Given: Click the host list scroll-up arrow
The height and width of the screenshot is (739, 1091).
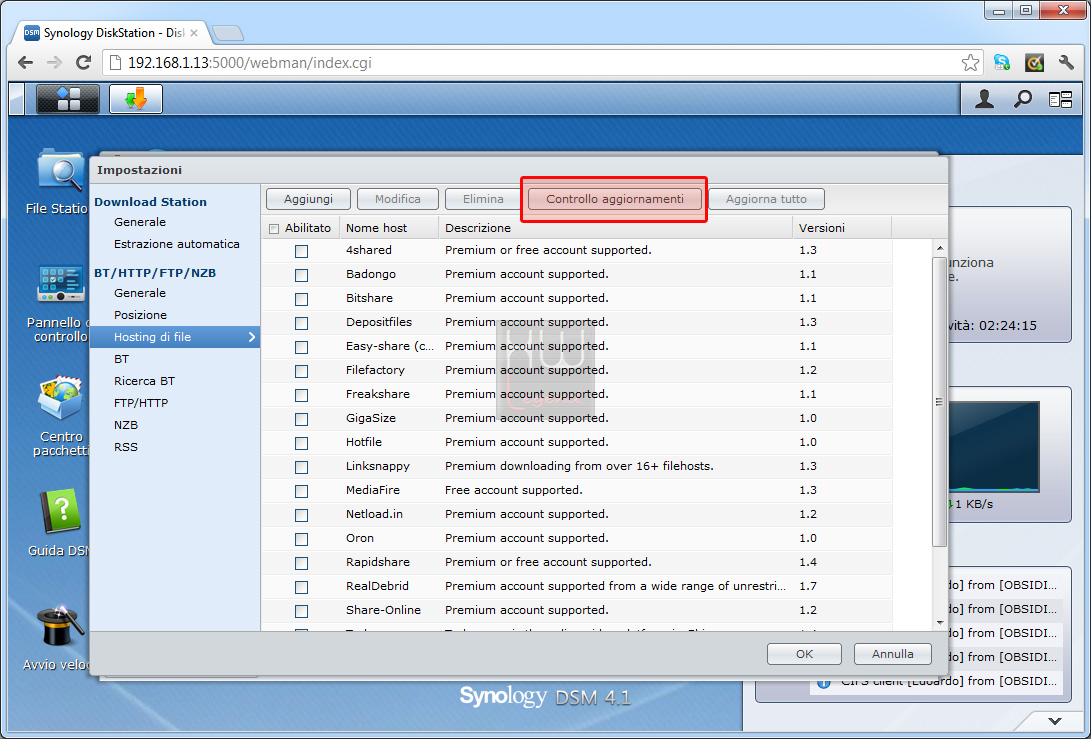Looking at the screenshot, I should coord(940,248).
